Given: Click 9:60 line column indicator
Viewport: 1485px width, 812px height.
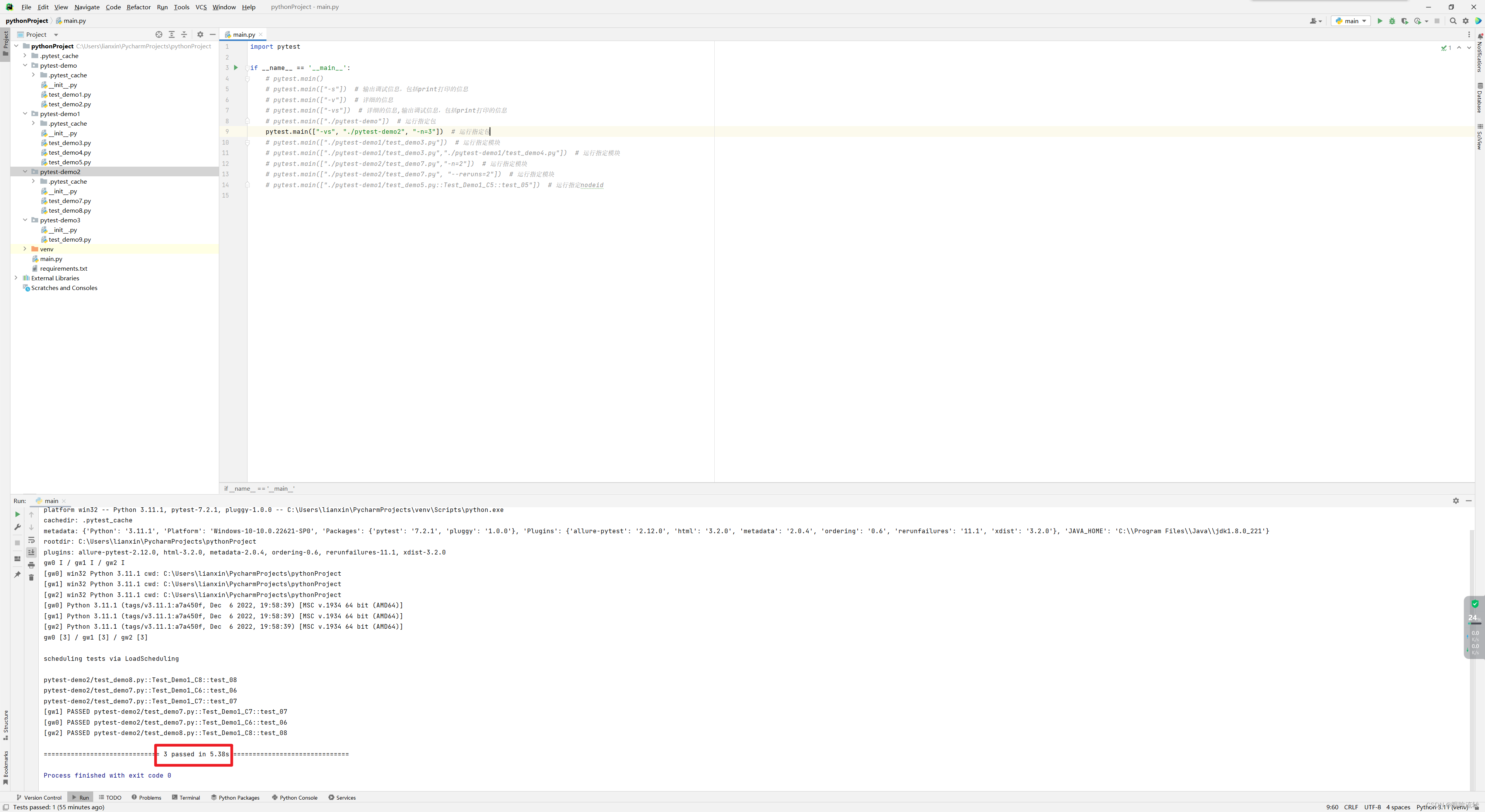Looking at the screenshot, I should [x=1331, y=807].
